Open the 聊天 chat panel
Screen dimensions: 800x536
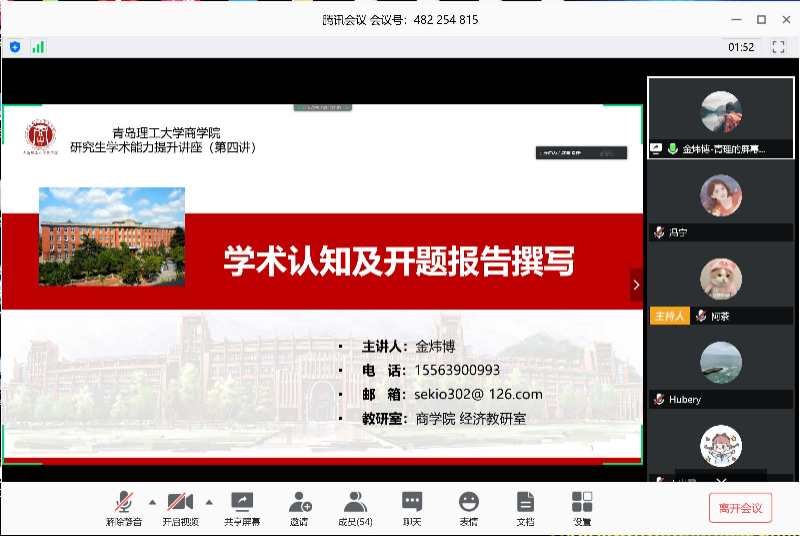(412, 507)
